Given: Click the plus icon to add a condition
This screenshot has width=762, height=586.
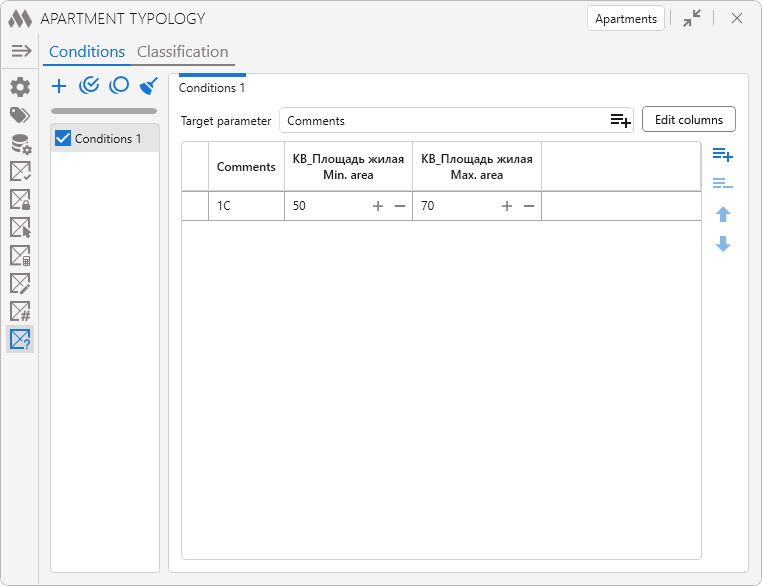Looking at the screenshot, I should click(59, 86).
